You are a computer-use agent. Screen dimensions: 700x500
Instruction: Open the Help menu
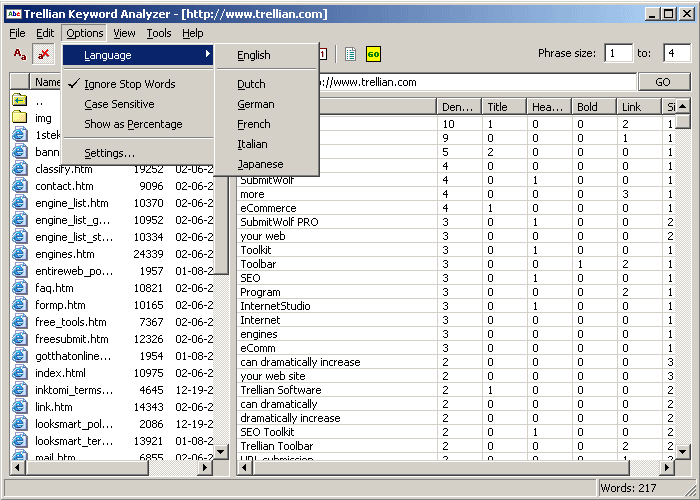pyautogui.click(x=193, y=33)
